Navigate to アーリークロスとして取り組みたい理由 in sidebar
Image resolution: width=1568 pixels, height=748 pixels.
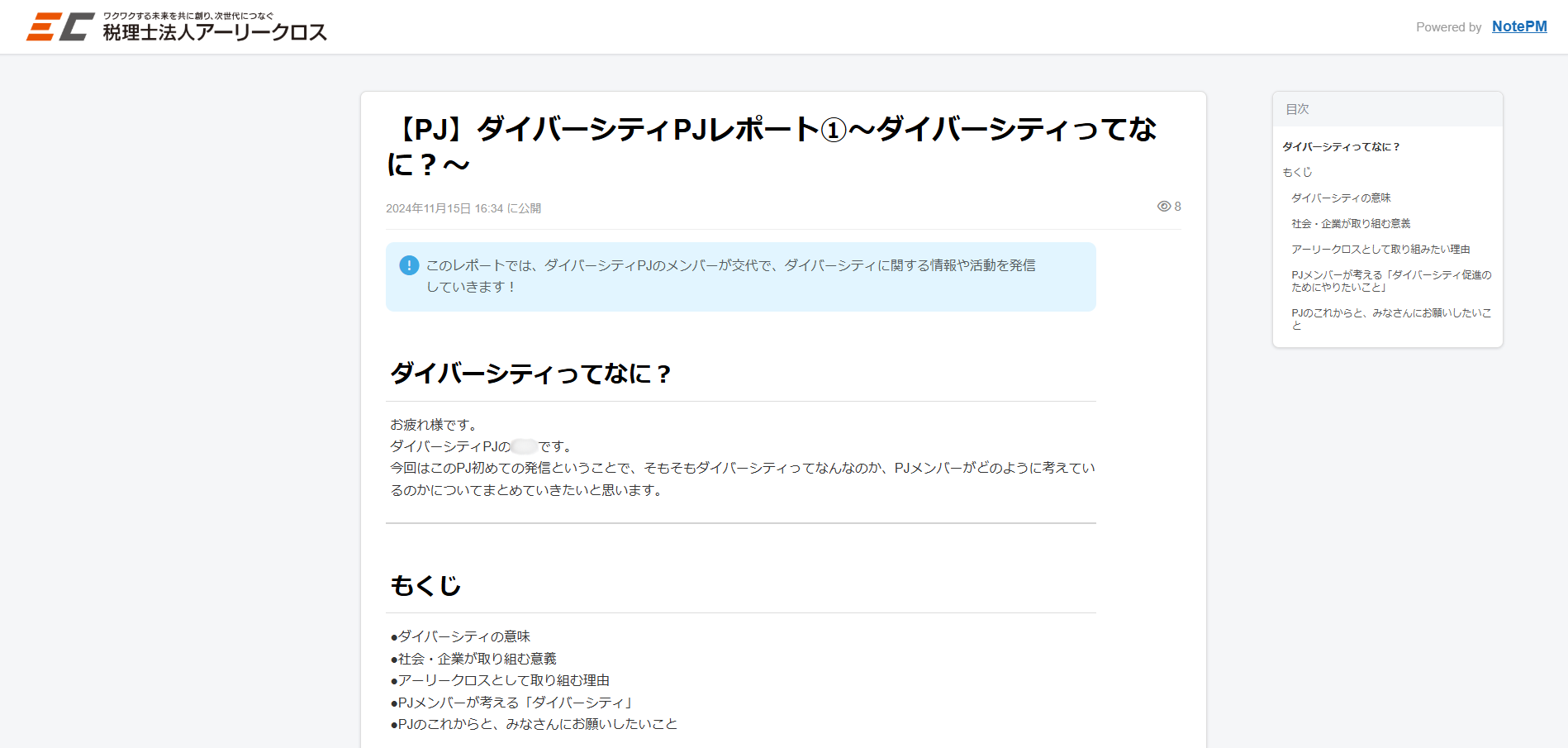1380,250
